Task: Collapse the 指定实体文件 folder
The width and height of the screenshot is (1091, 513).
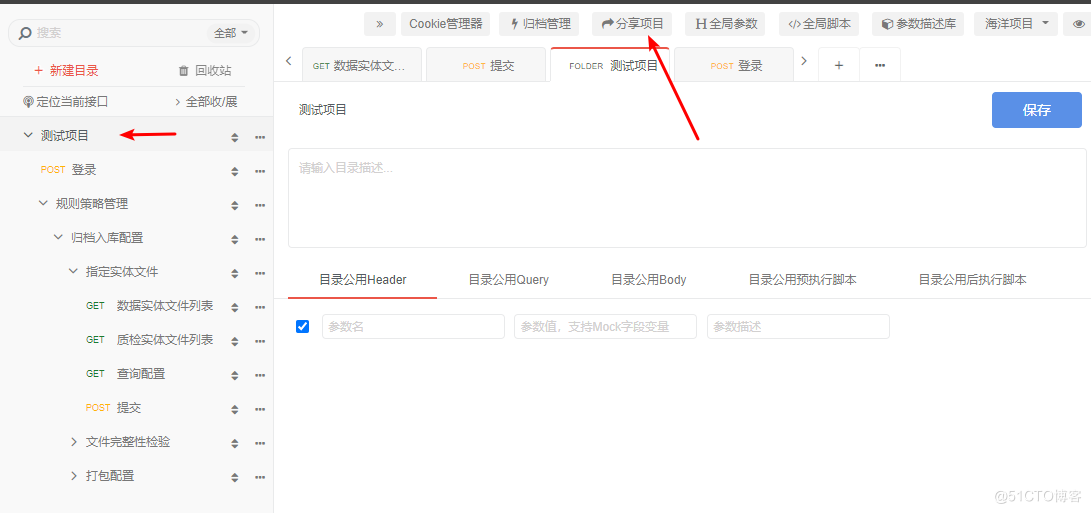Action: click(x=73, y=271)
